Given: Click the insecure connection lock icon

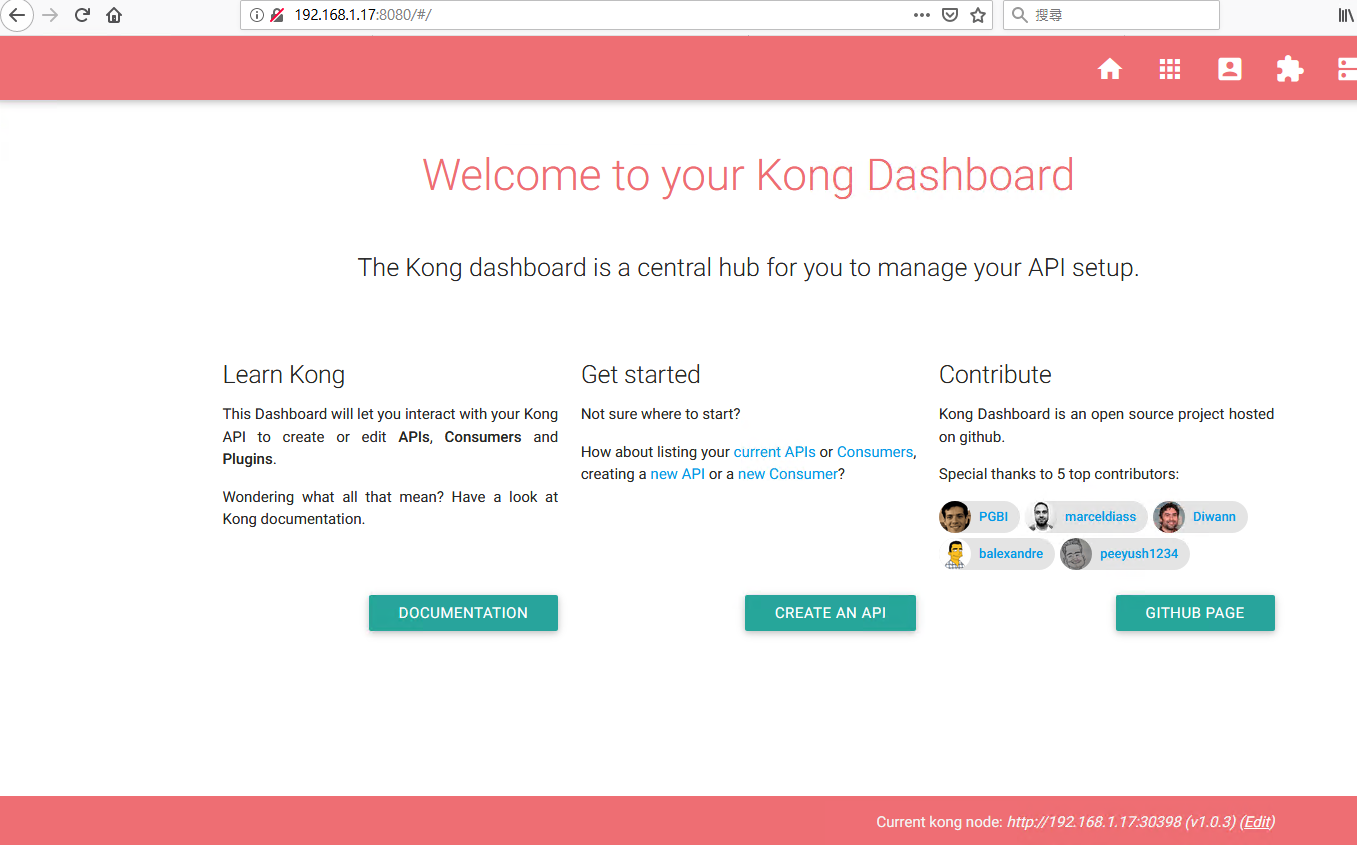Looking at the screenshot, I should [x=277, y=15].
